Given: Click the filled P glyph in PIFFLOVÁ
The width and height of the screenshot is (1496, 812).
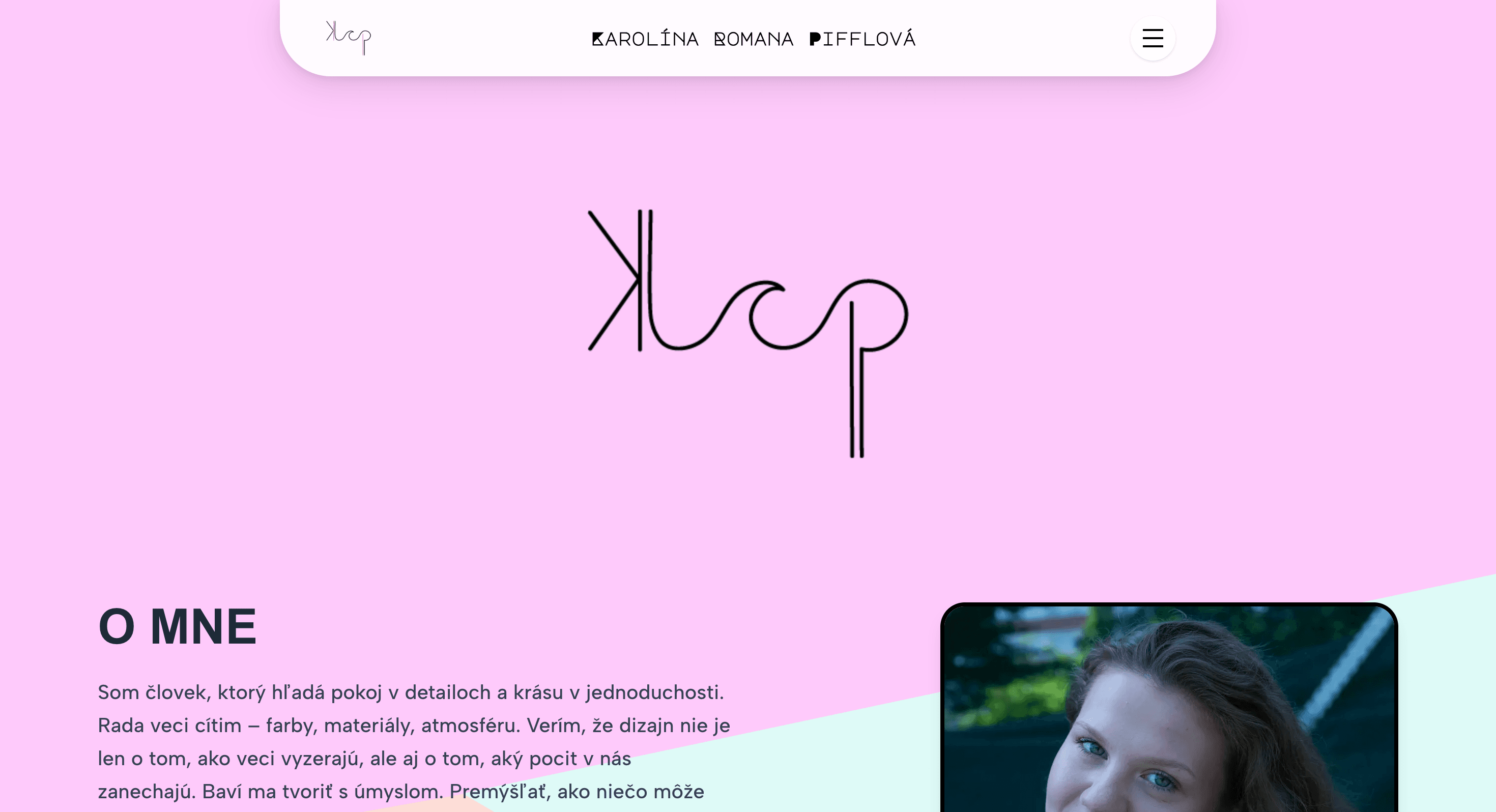Looking at the screenshot, I should click(815, 39).
